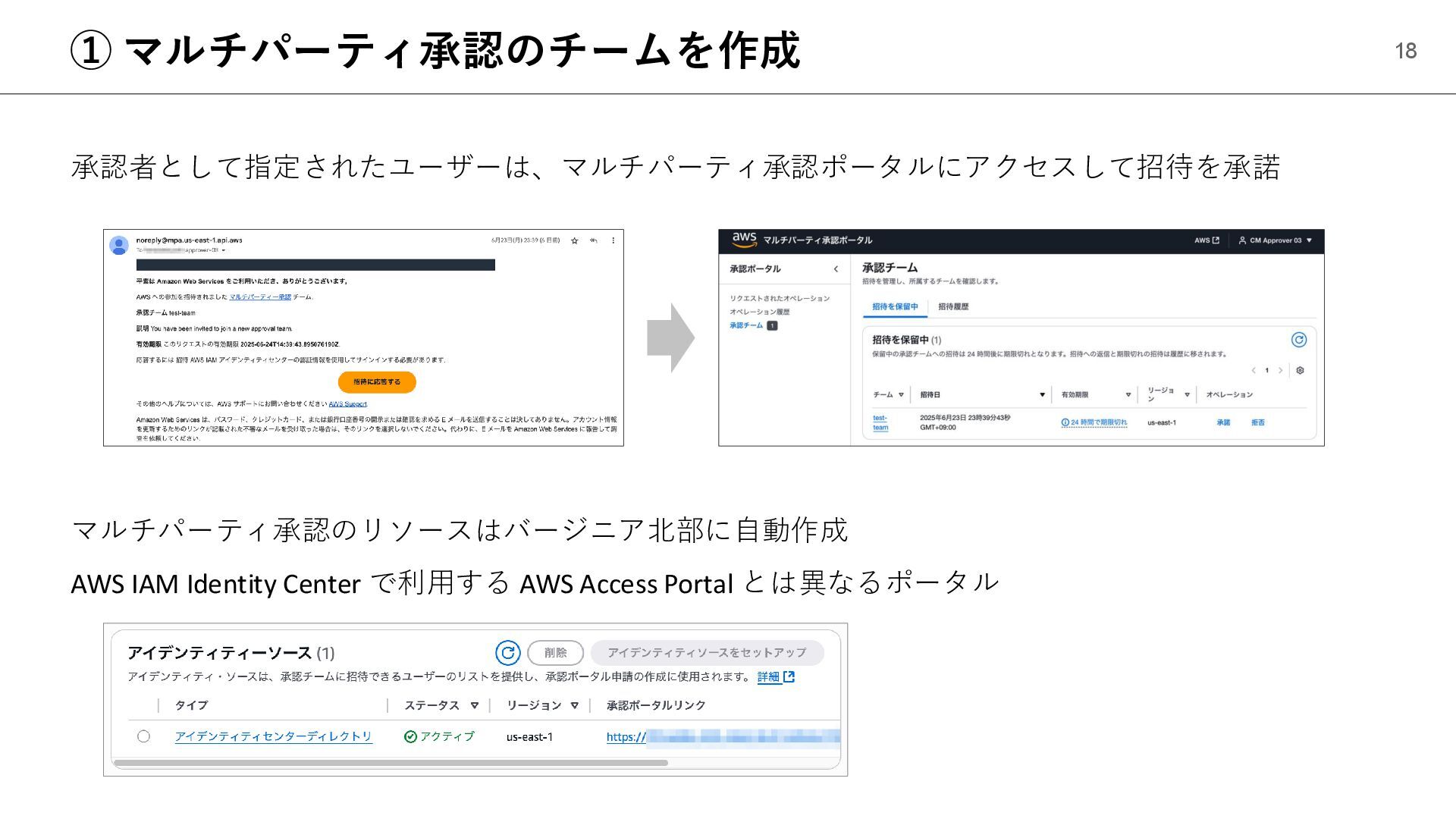
Task: Click the 削除 button
Action: coord(555,653)
